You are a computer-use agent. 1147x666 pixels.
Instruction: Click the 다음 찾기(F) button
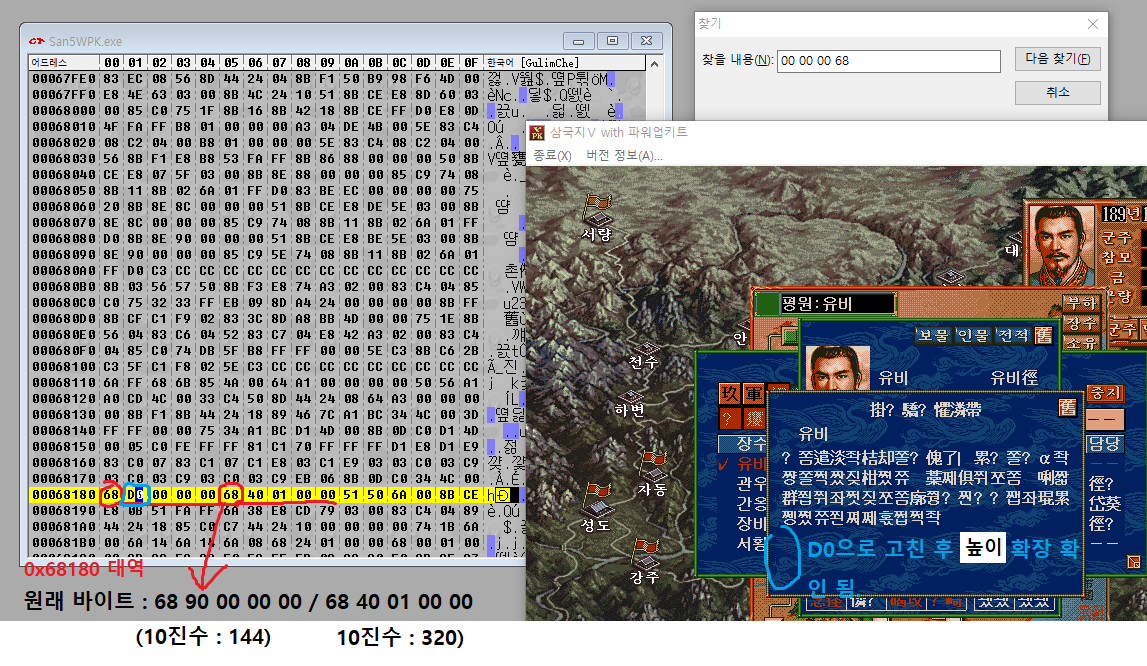point(1057,59)
